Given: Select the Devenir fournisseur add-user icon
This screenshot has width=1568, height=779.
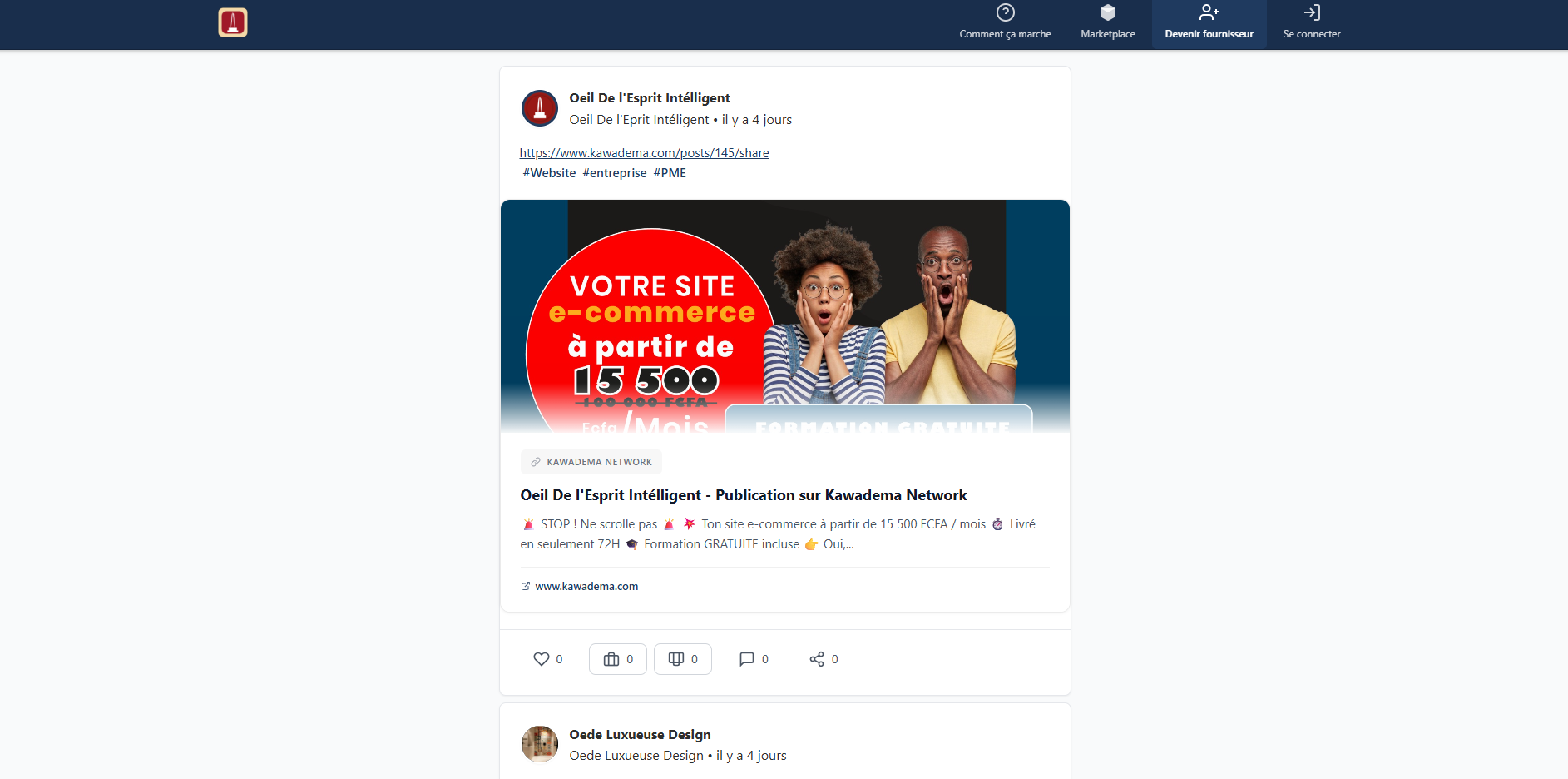Looking at the screenshot, I should (1209, 13).
